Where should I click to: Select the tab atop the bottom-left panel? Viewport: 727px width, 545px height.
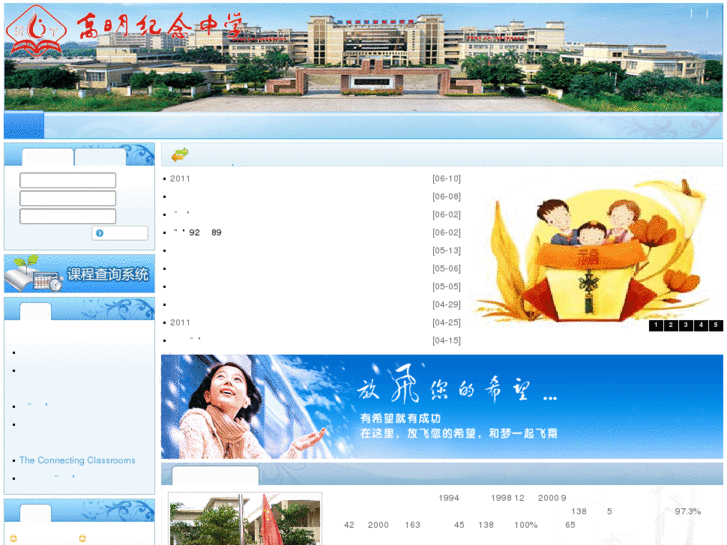pos(35,513)
